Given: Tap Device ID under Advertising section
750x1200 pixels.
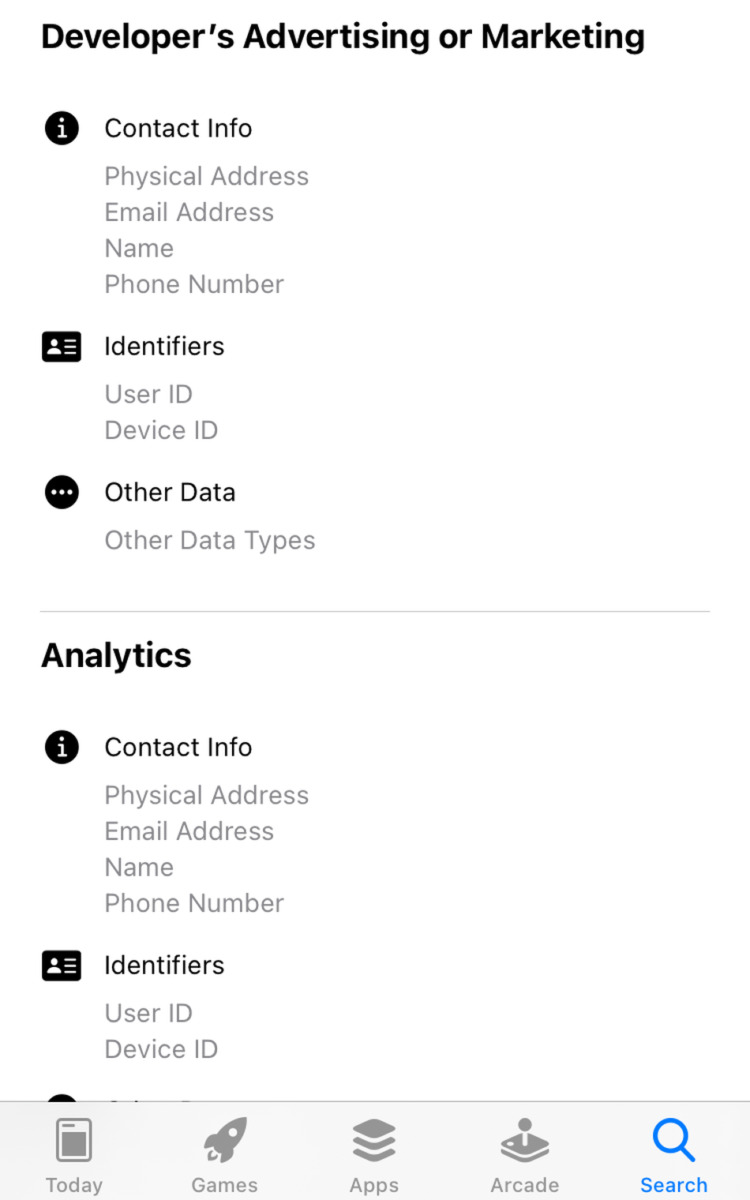Looking at the screenshot, I should 161,430.
